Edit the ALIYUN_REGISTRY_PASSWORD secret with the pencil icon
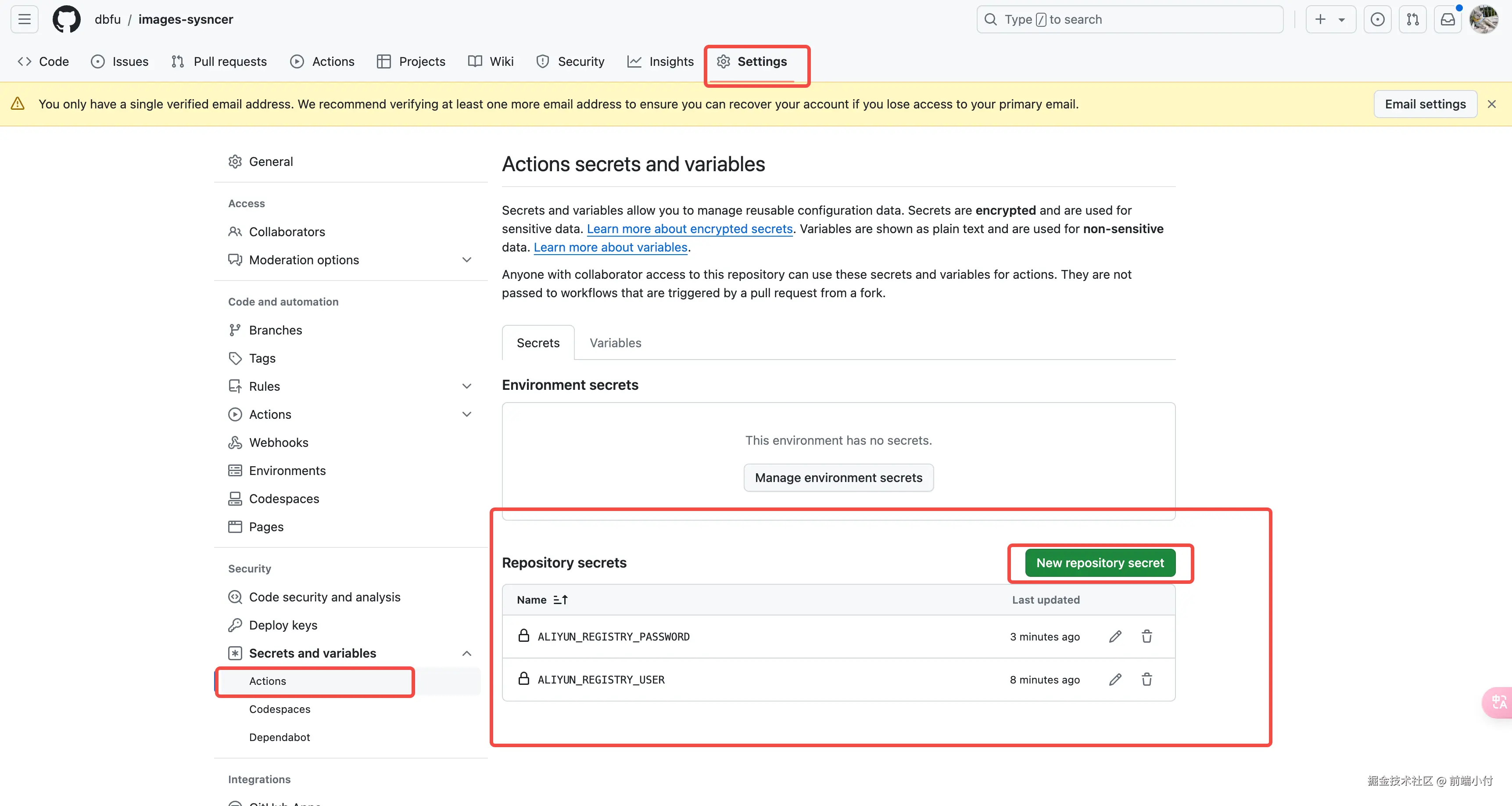Screen dimensions: 1512x806 (x=1115, y=636)
